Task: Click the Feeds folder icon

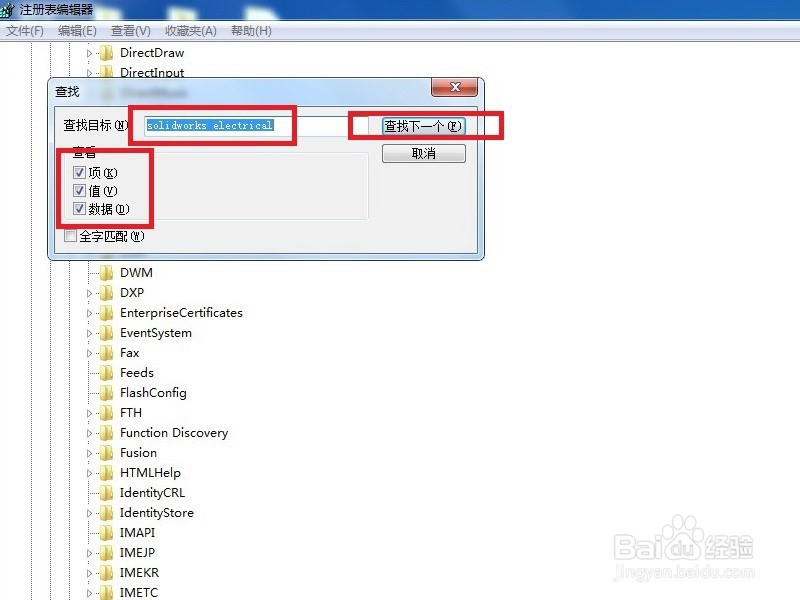Action: [x=106, y=373]
